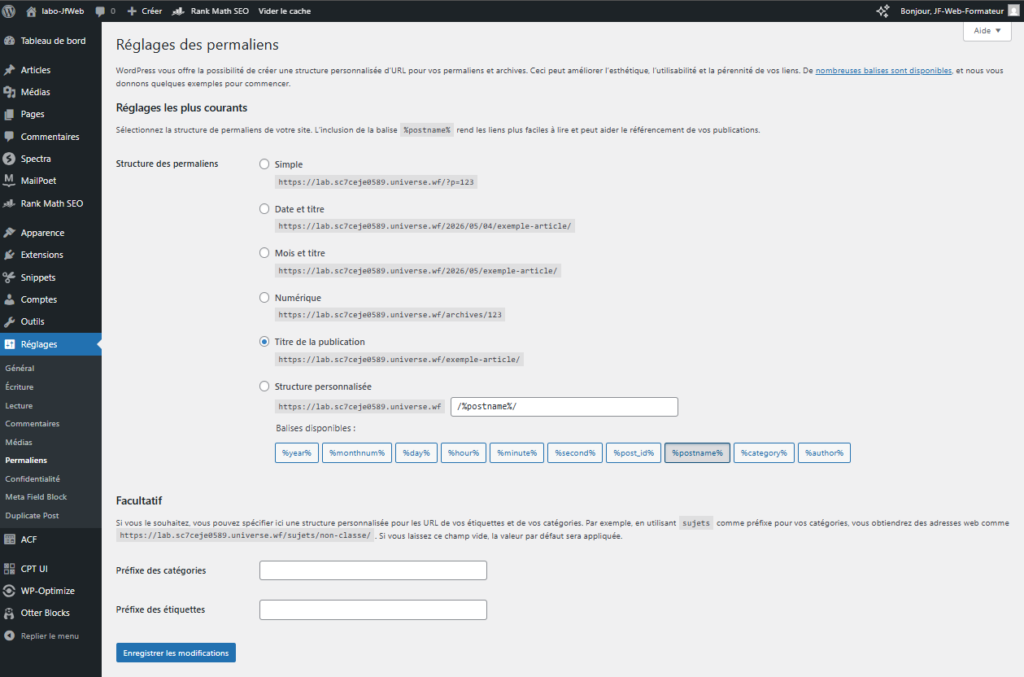Click the Rank Math SEO sidebar icon
Screen dimensions: 1024x677
click(x=9, y=204)
